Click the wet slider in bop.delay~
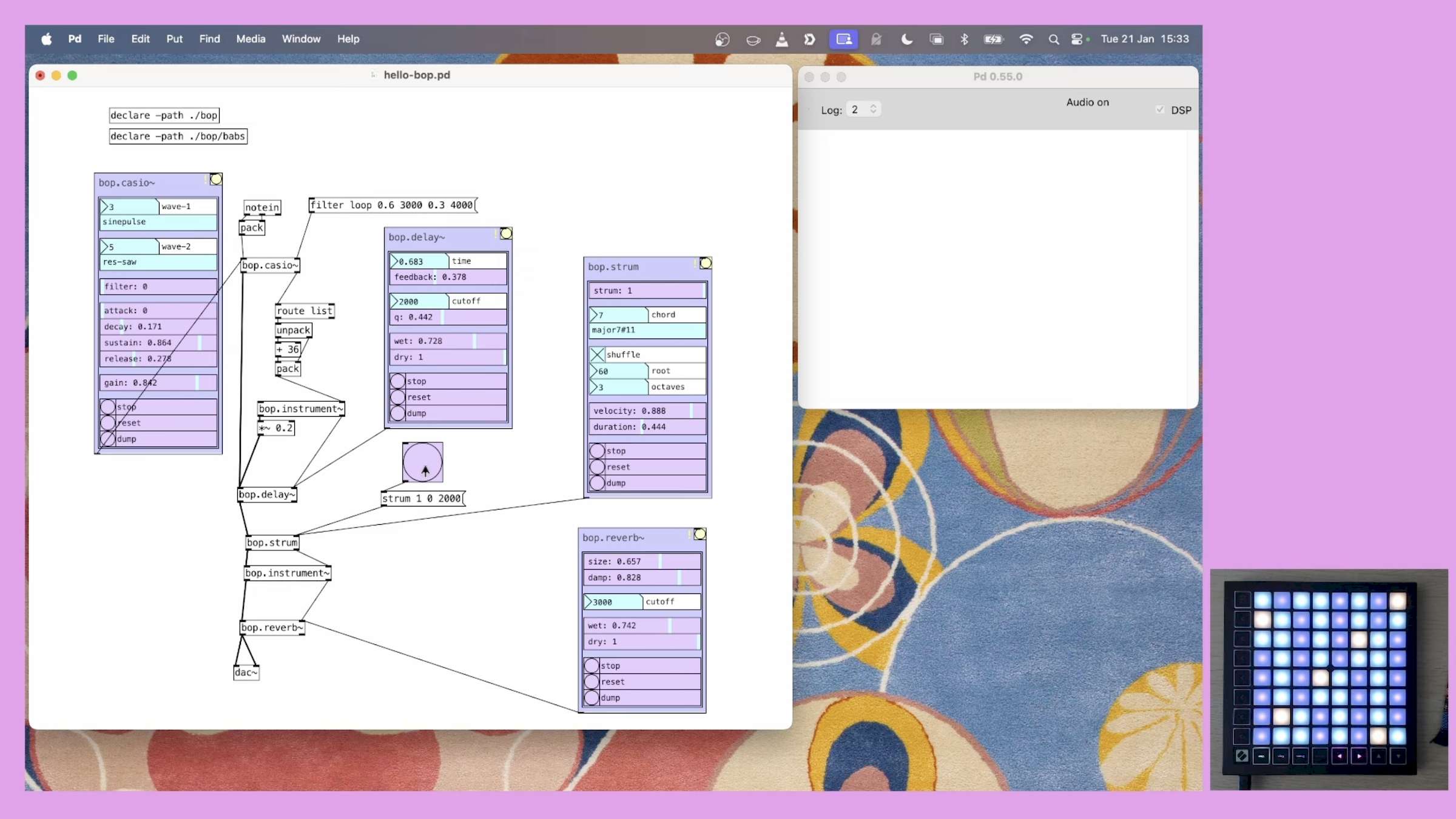This screenshot has width=1456, height=819. pos(448,341)
